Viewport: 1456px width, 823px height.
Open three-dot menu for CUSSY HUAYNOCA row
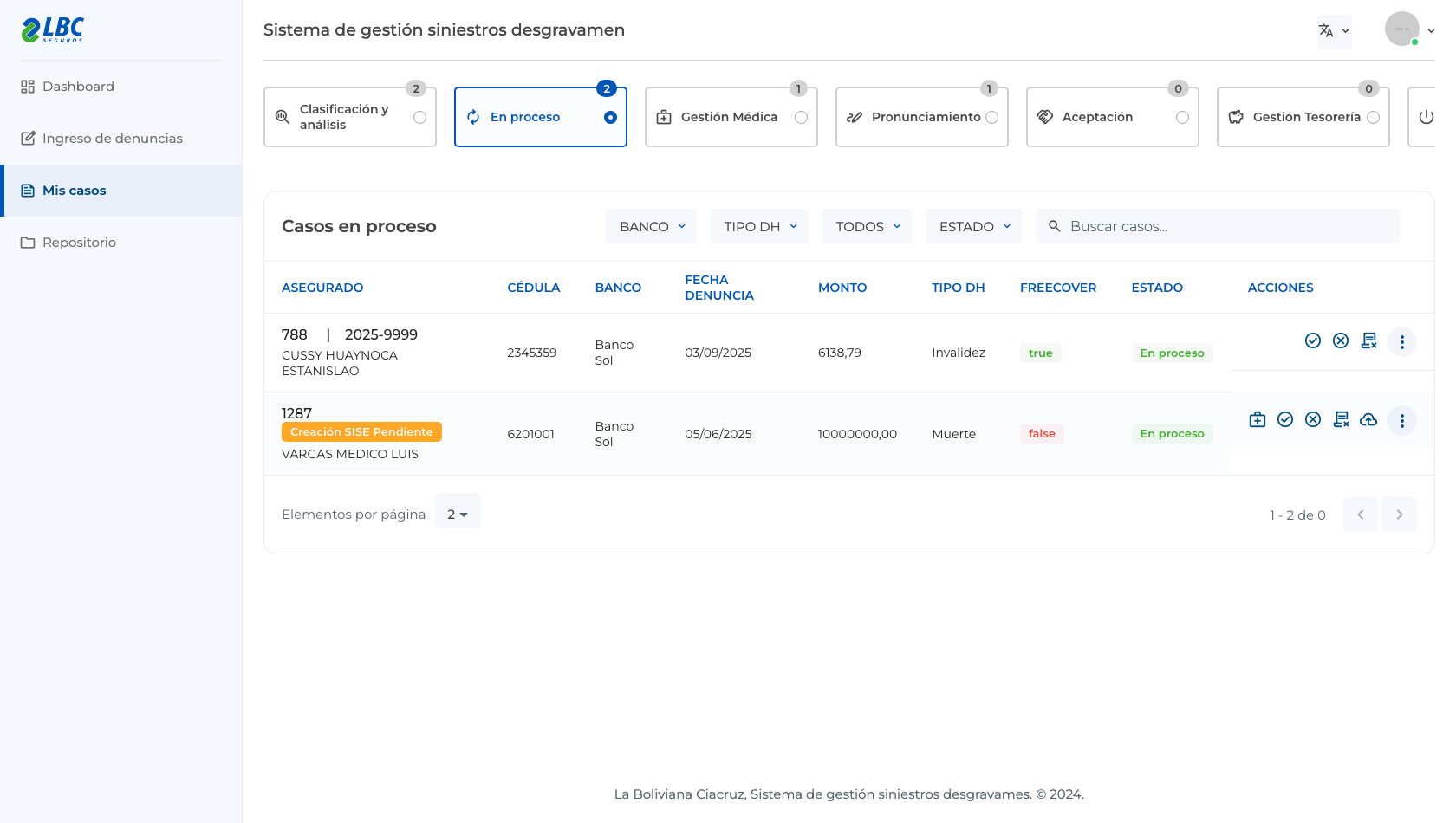tap(1401, 341)
